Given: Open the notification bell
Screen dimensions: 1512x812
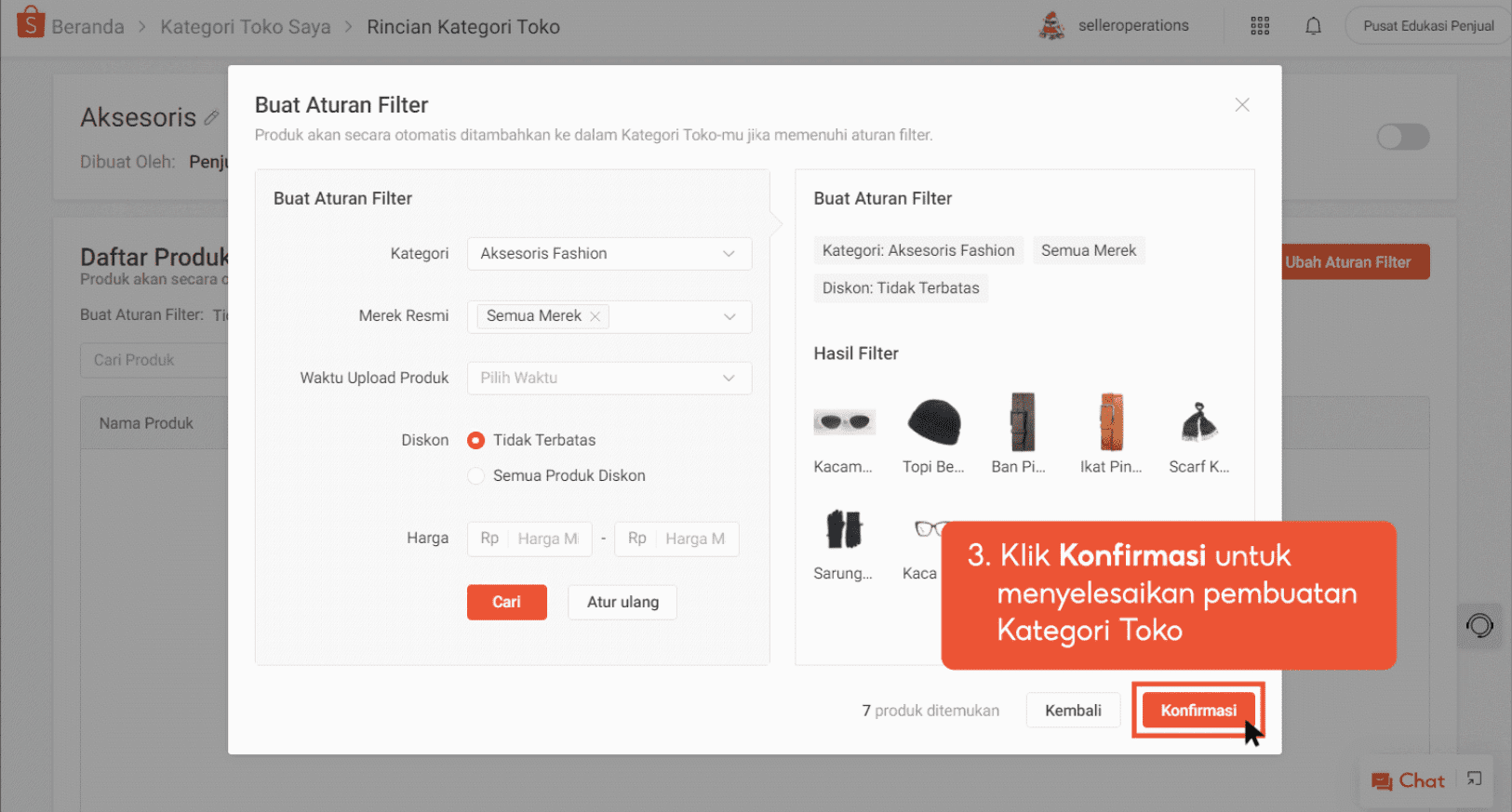Looking at the screenshot, I should point(1313,26).
